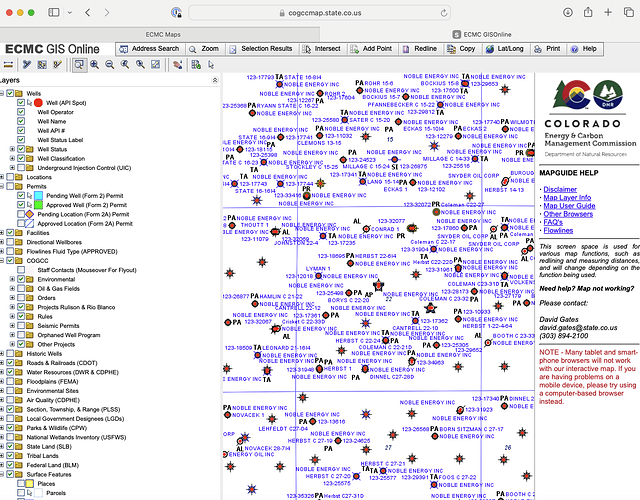Activate the Redline drawing tool

pyautogui.click(x=419, y=48)
